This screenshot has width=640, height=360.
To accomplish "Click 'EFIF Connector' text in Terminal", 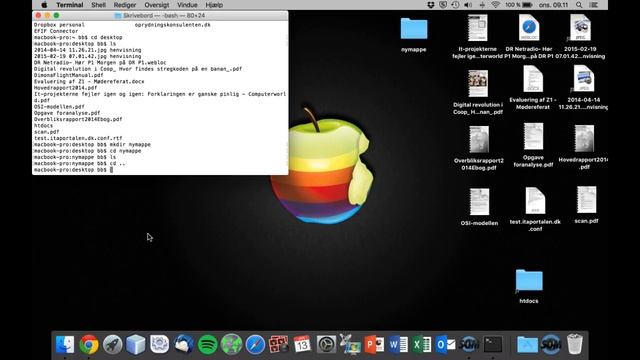I will click(56, 31).
